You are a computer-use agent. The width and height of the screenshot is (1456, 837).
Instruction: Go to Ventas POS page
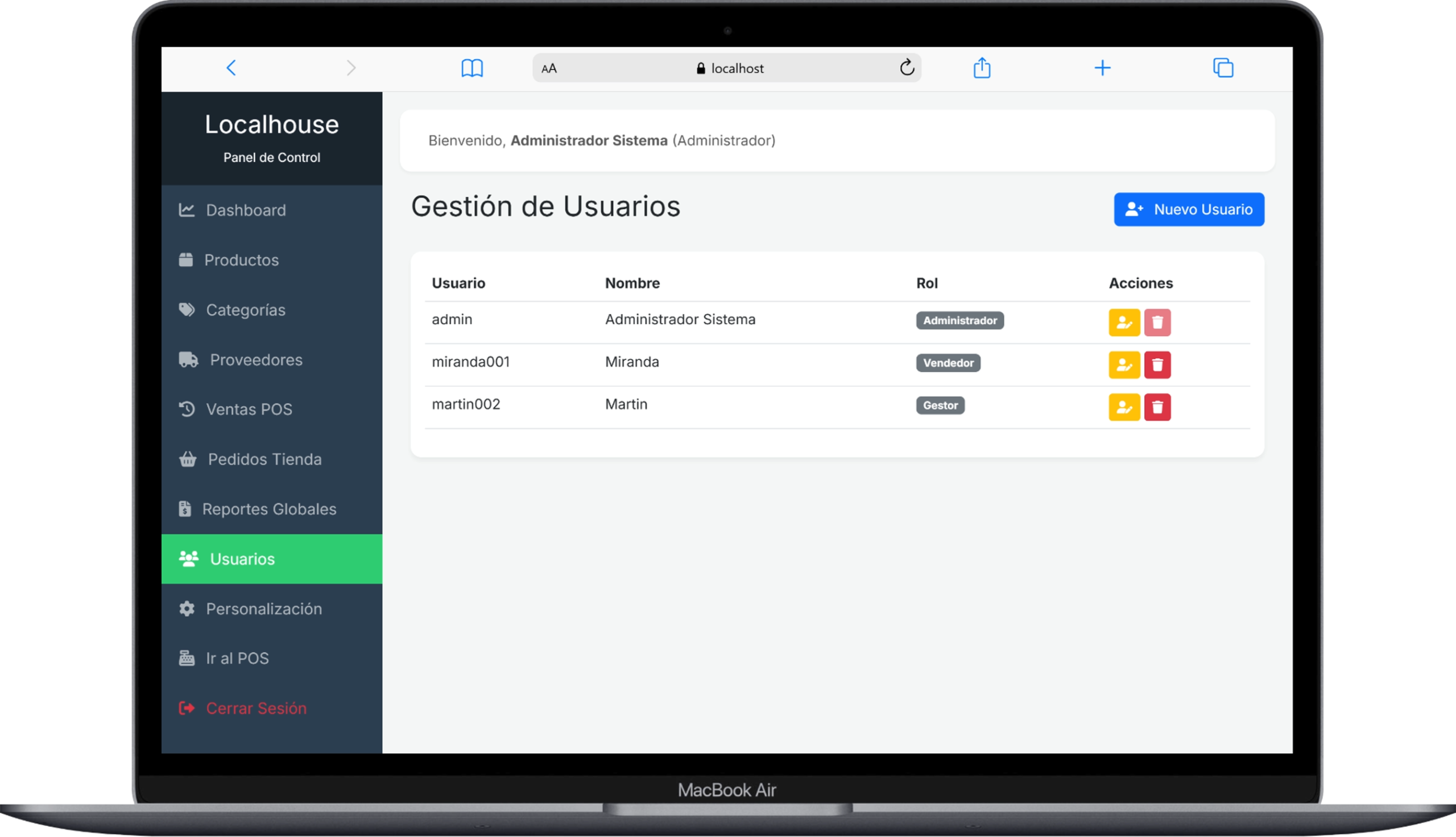pos(249,409)
